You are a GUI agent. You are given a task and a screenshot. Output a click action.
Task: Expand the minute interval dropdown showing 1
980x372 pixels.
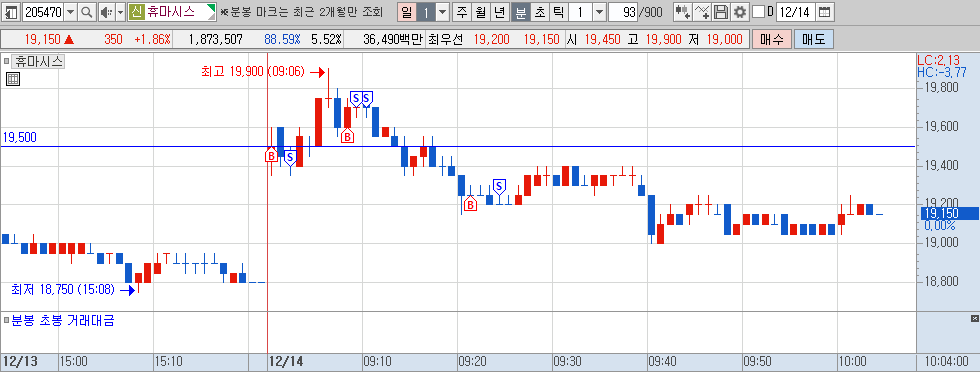pyautogui.click(x=599, y=12)
